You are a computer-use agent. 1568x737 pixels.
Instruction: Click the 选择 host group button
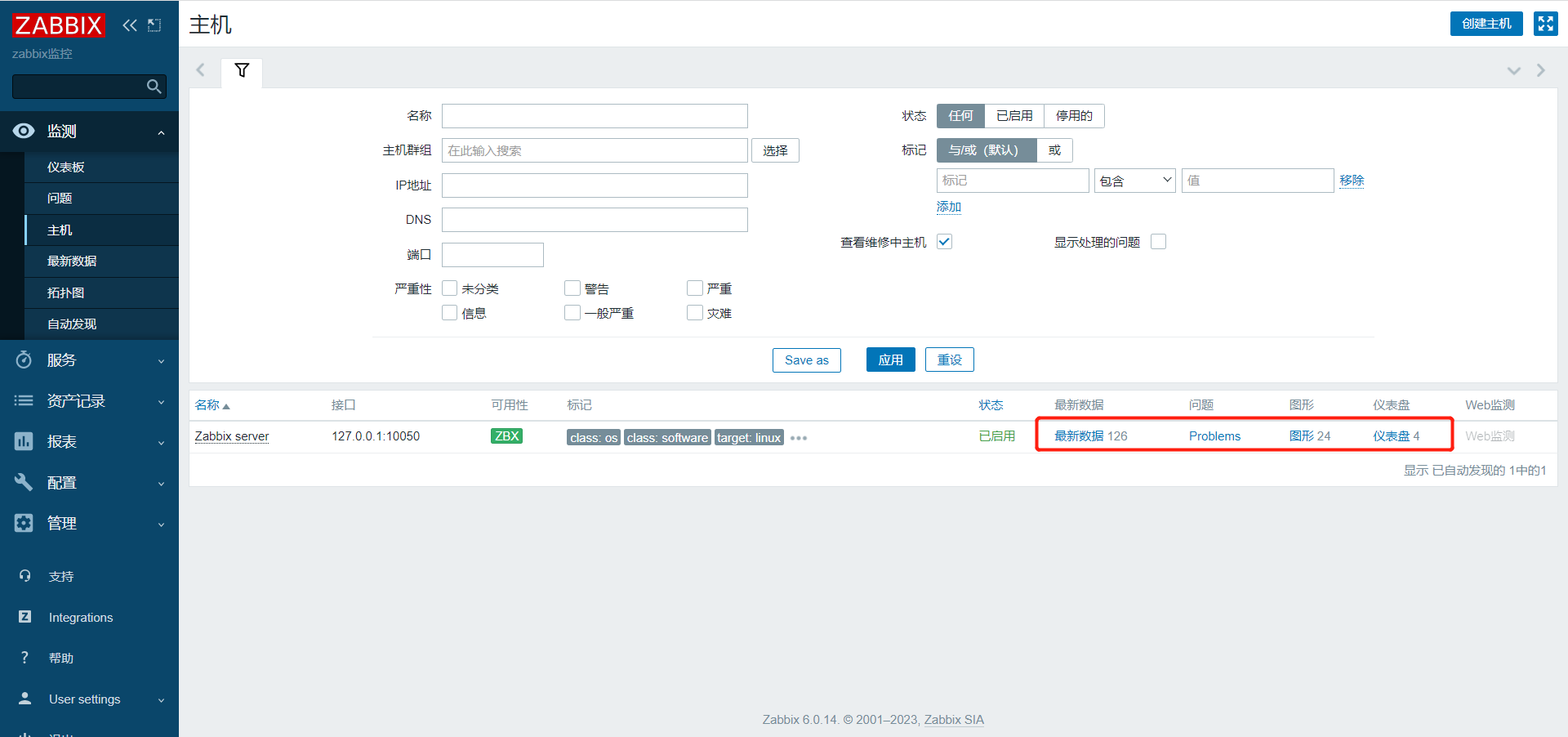pos(775,150)
